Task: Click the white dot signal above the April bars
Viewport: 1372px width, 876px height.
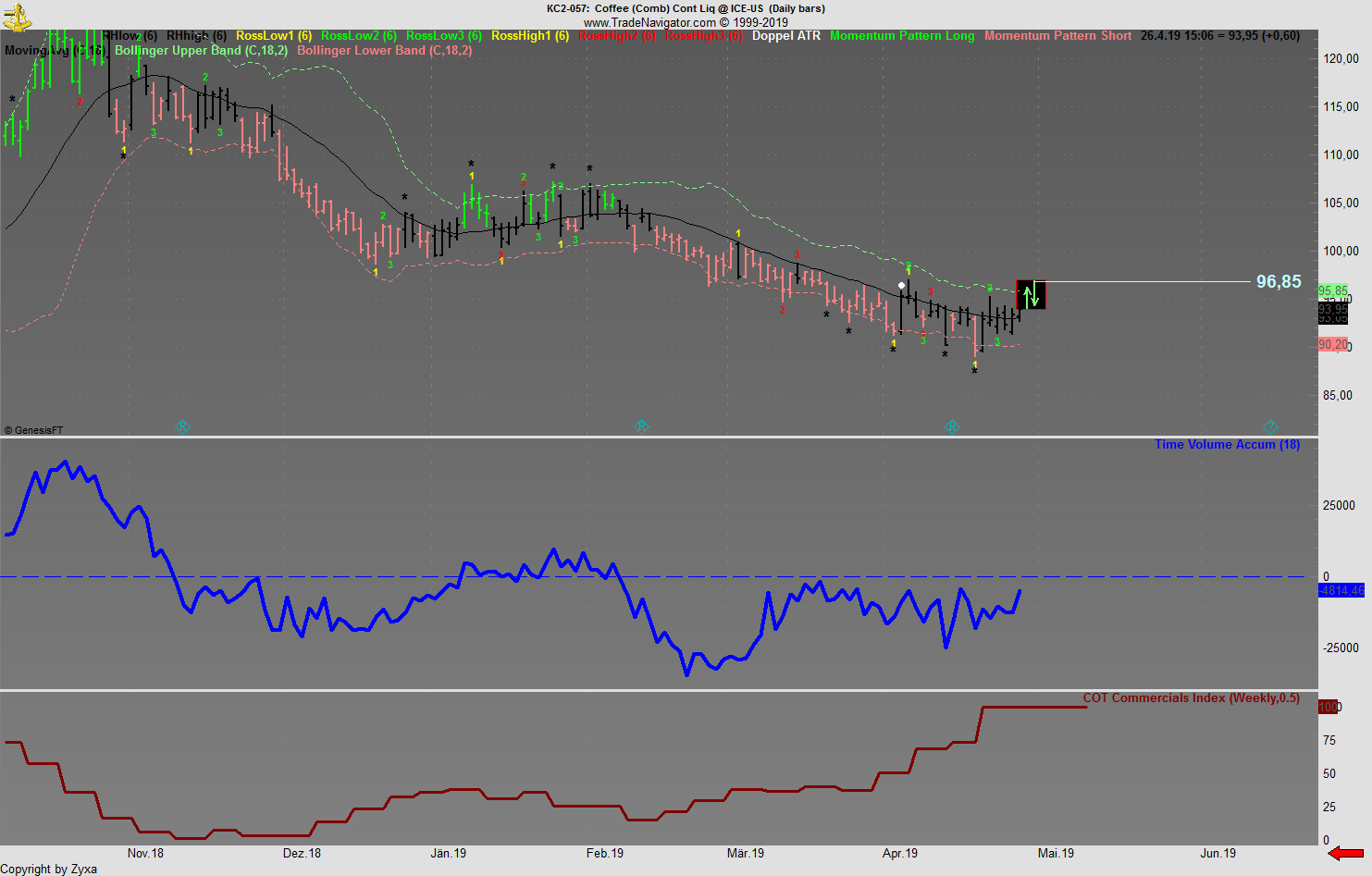Action: click(901, 284)
